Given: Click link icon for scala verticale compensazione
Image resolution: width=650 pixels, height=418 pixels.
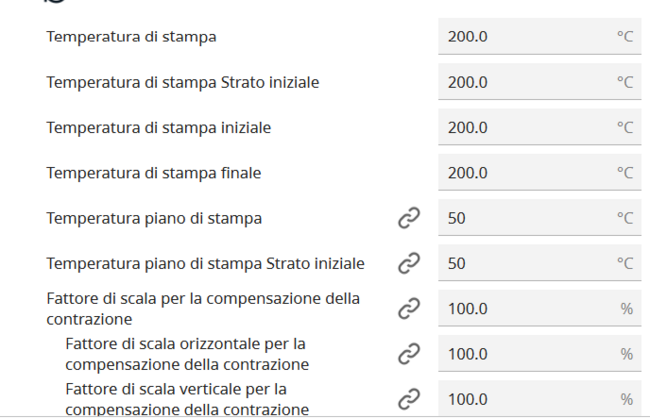Looking at the screenshot, I should 408,398.
